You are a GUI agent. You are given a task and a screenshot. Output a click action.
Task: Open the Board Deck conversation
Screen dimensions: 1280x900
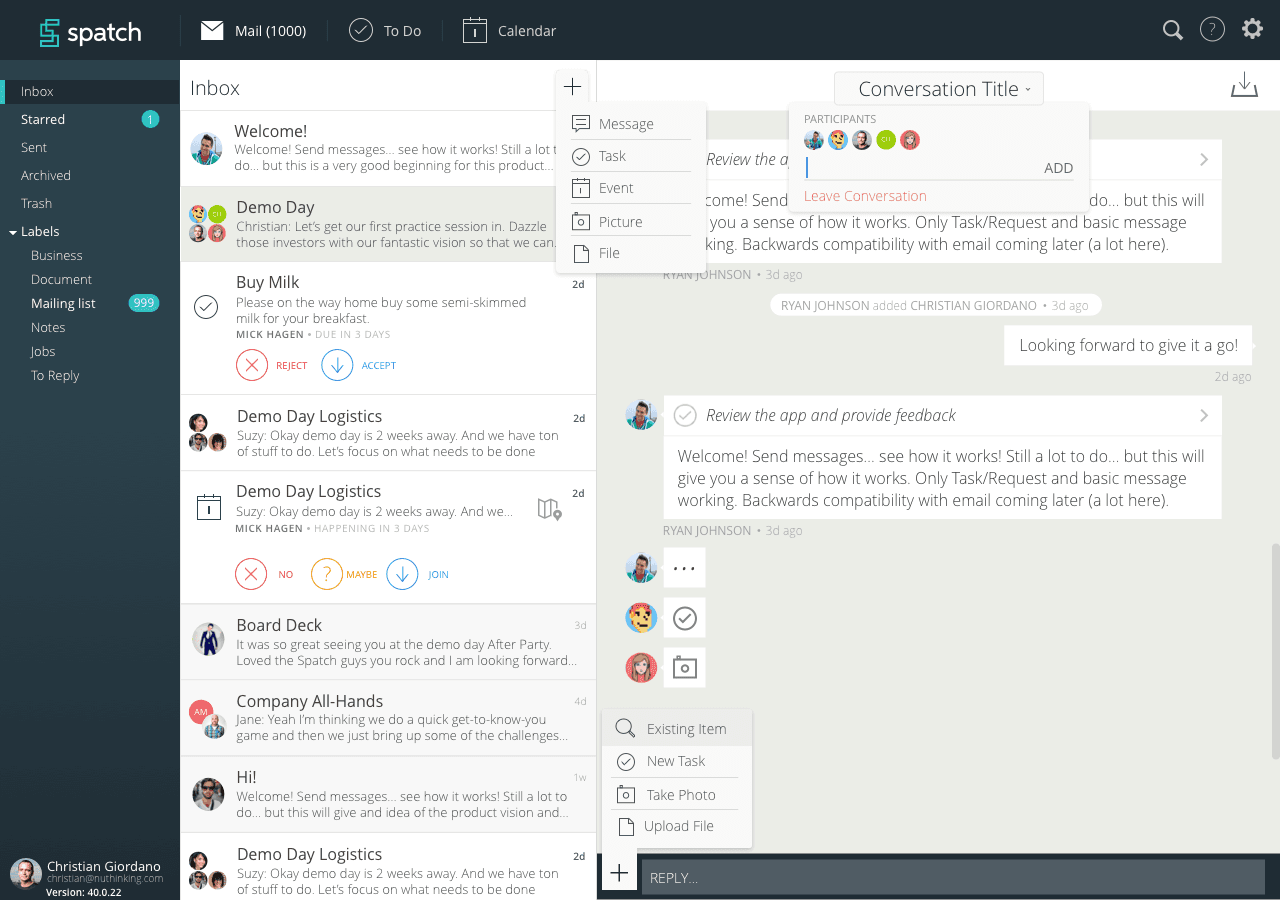388,642
